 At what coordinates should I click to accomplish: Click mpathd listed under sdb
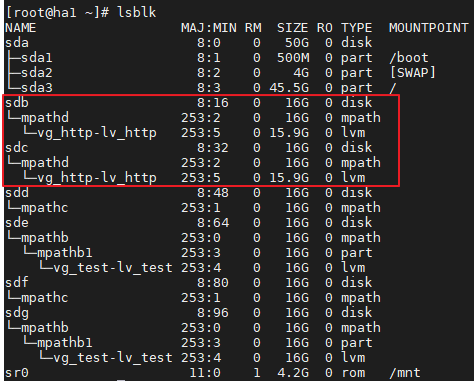pos(45,118)
